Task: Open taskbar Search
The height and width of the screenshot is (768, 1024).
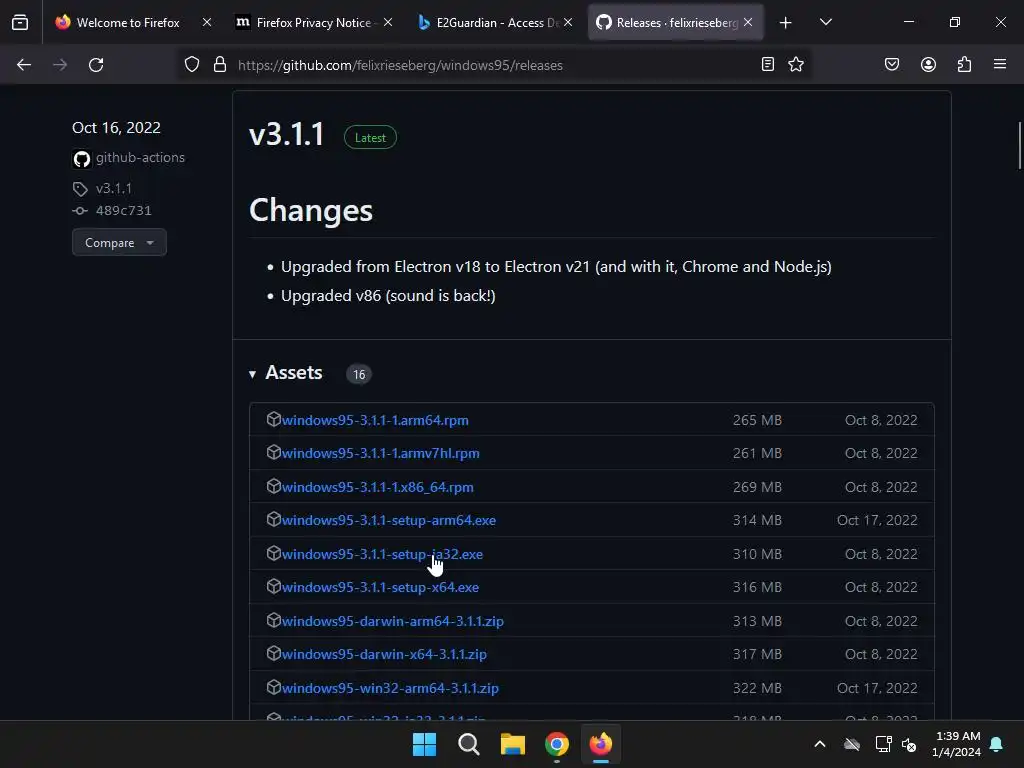Action: click(x=468, y=744)
